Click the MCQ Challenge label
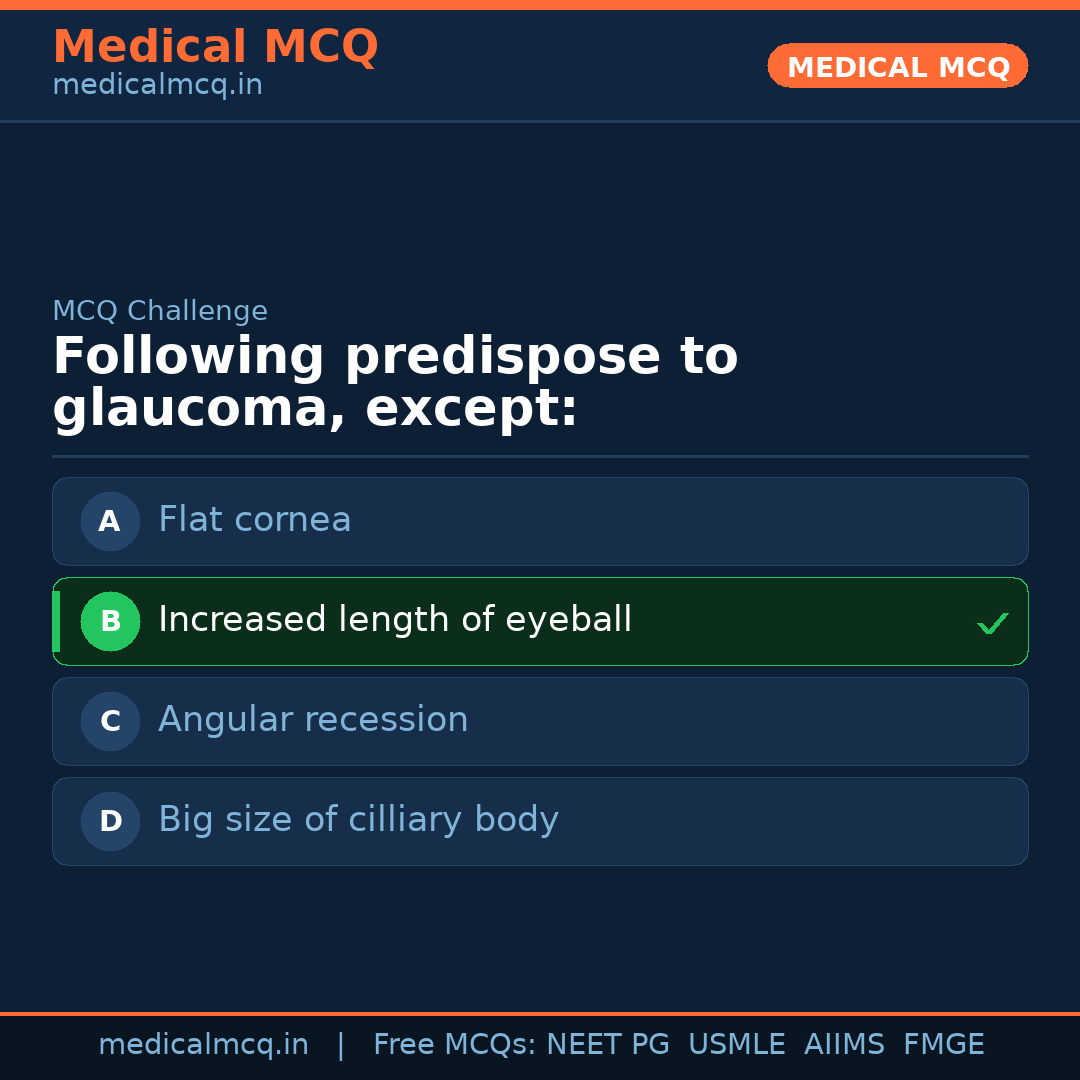The width and height of the screenshot is (1080, 1080). tap(160, 311)
